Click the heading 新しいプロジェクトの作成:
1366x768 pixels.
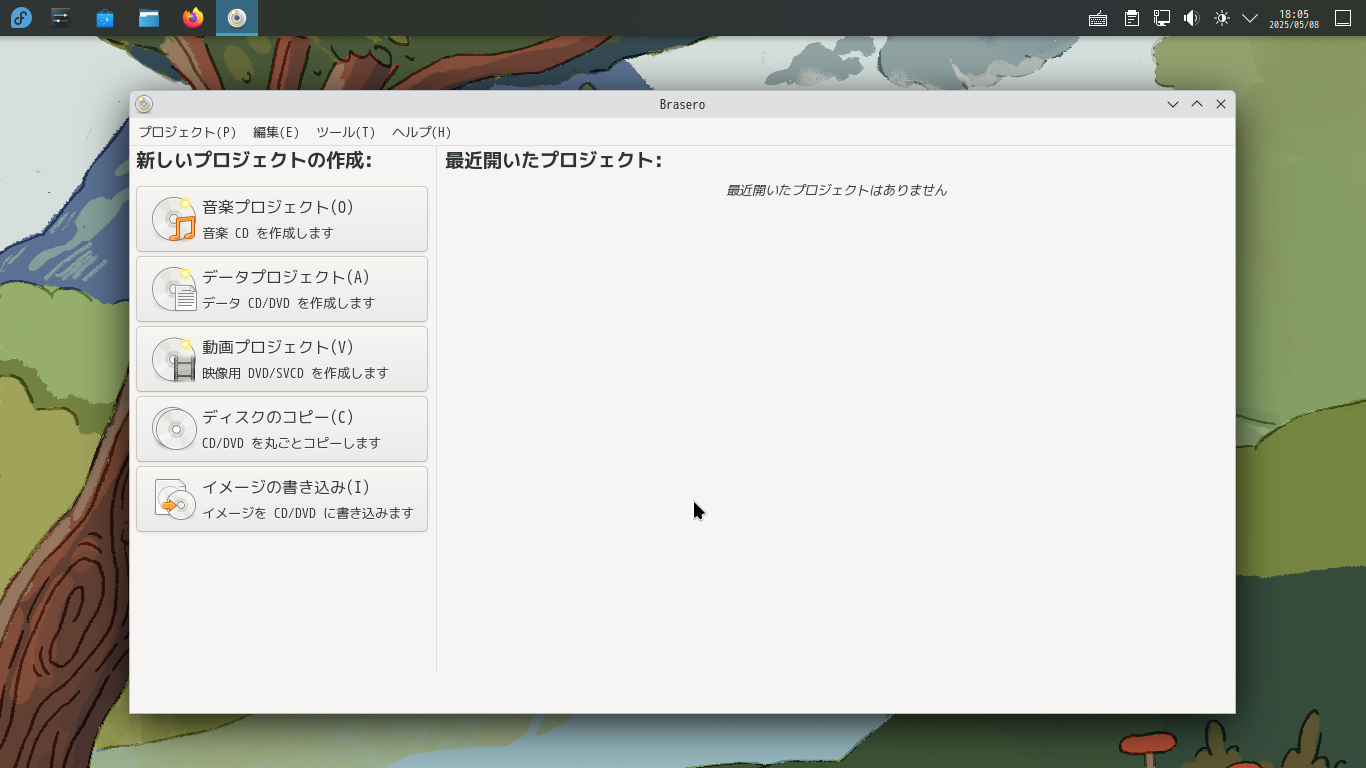(254, 160)
